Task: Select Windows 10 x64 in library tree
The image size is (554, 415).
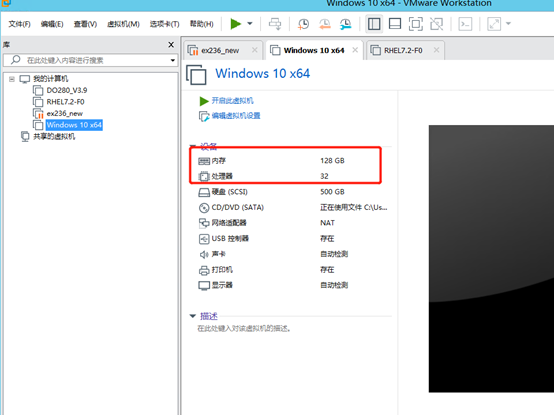Action: (x=74, y=125)
